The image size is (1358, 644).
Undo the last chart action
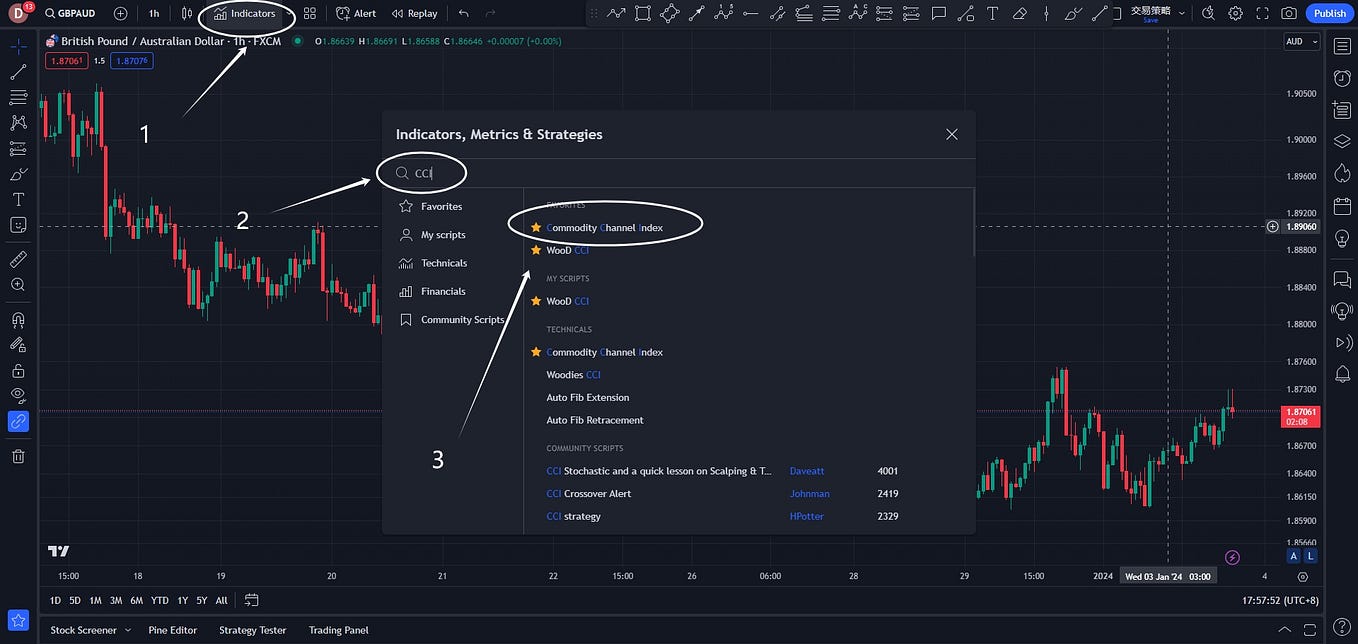pyautogui.click(x=464, y=14)
